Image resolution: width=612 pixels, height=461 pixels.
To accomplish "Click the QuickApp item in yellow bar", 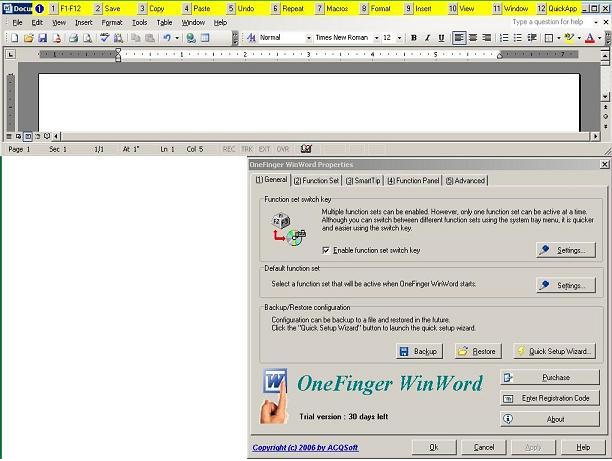I will pyautogui.click(x=557, y=8).
